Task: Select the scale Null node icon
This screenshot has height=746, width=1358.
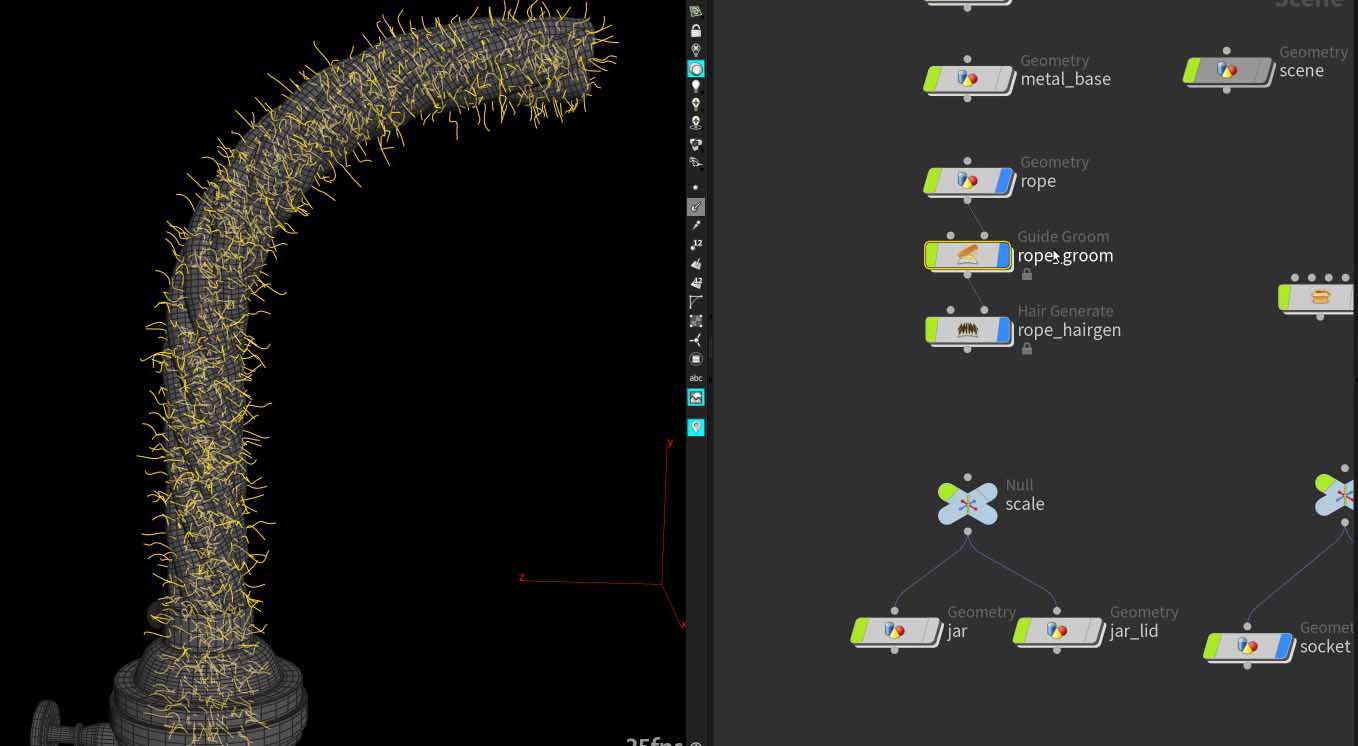Action: click(967, 504)
